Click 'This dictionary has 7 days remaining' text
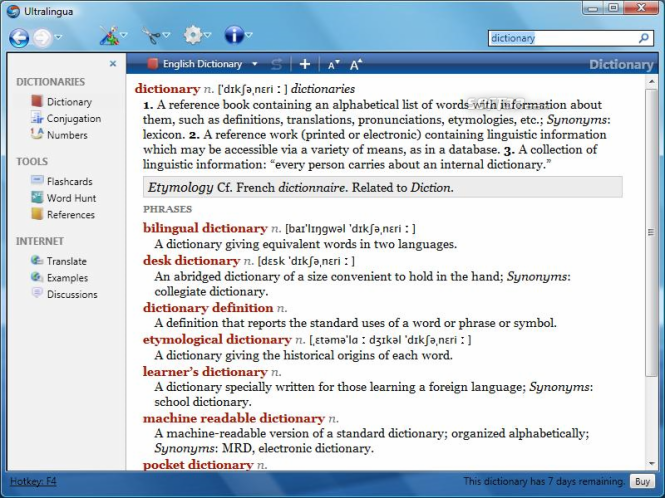Viewport: 665px width, 498px height. 544,481
